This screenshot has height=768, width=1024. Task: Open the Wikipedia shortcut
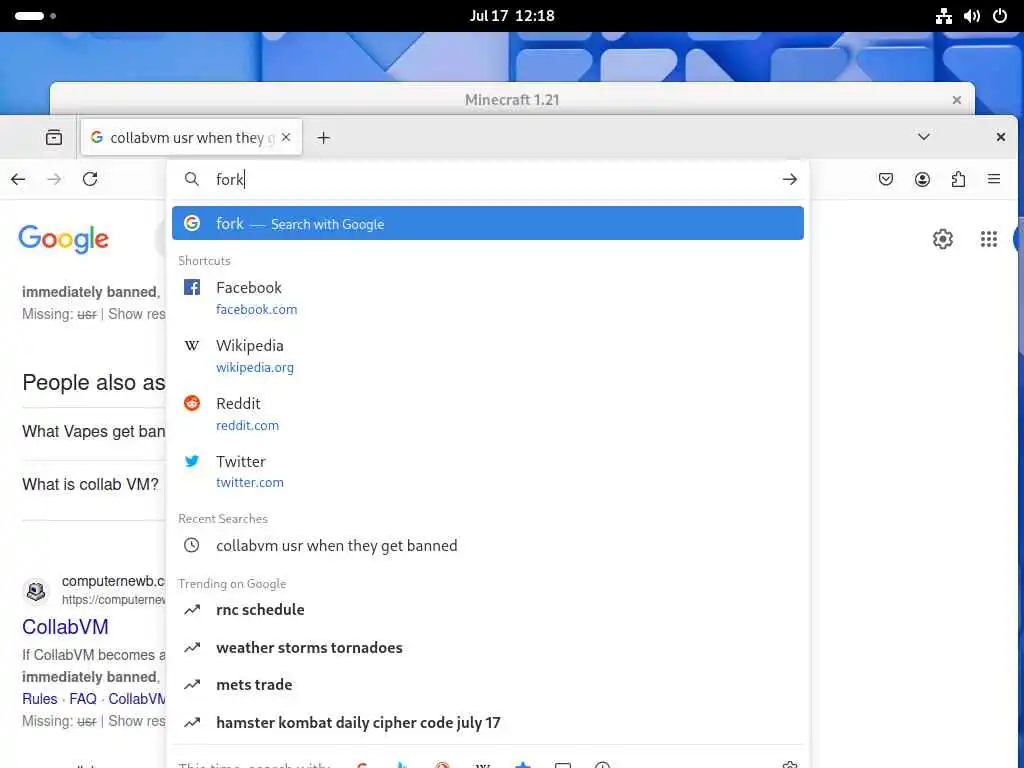click(x=488, y=356)
